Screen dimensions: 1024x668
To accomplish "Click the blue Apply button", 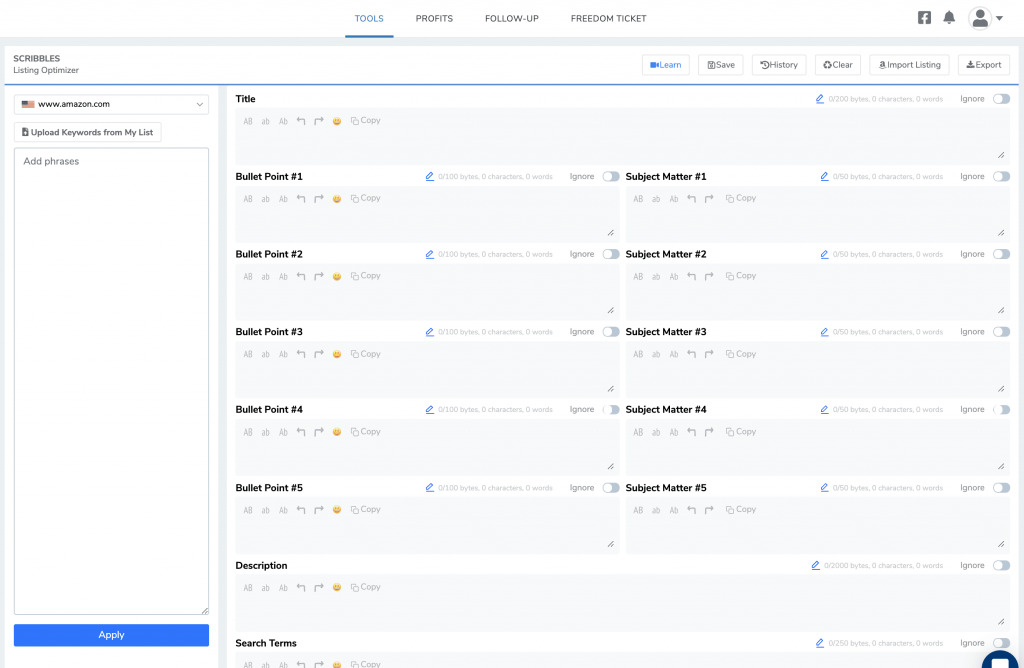I will (112, 635).
